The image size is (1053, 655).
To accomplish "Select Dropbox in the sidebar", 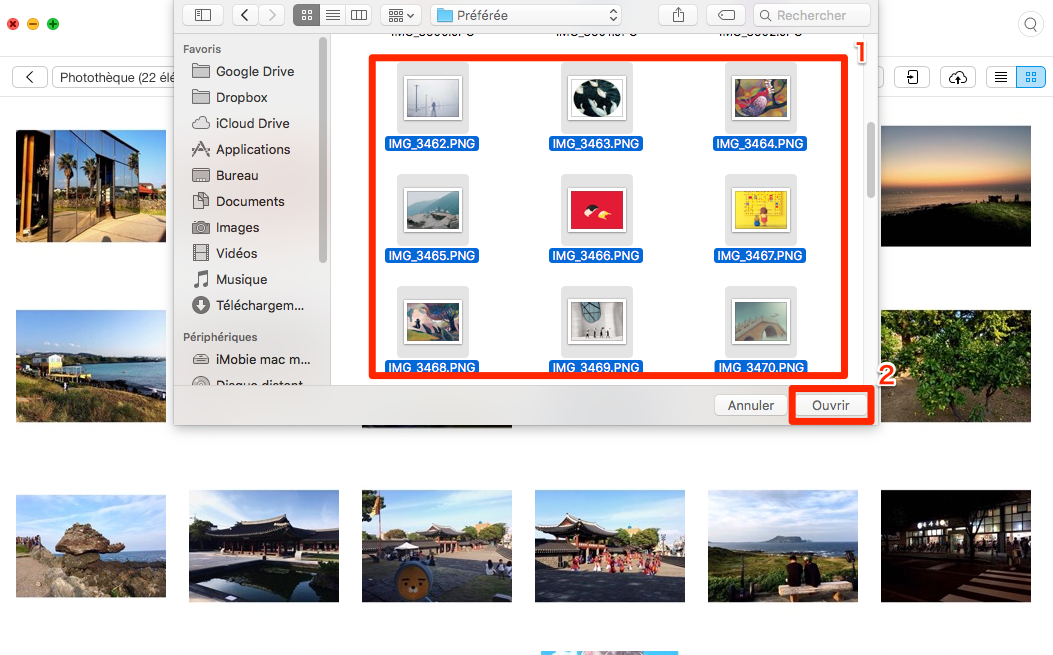I will point(242,97).
